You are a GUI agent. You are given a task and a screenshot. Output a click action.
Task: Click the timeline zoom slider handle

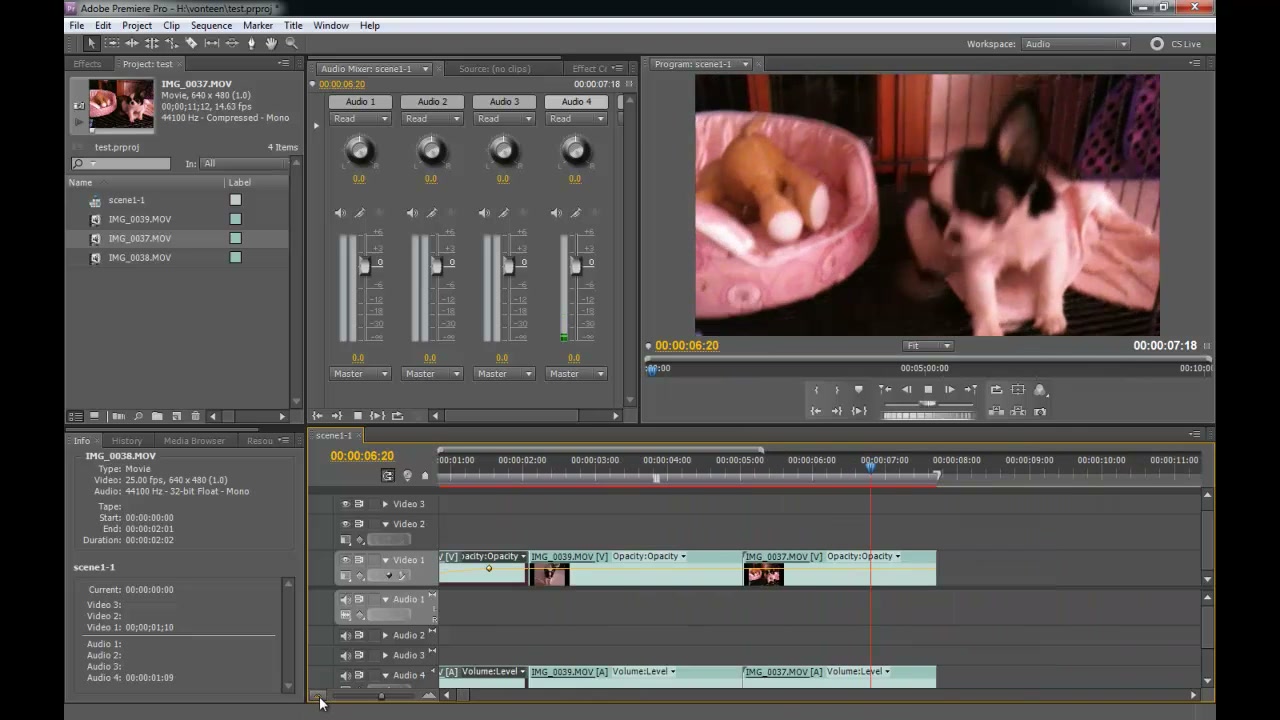coord(381,696)
